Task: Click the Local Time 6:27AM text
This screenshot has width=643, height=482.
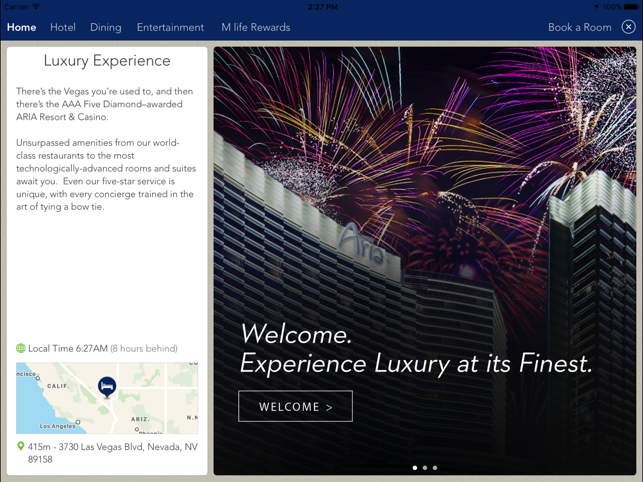Action: pyautogui.click(x=68, y=349)
